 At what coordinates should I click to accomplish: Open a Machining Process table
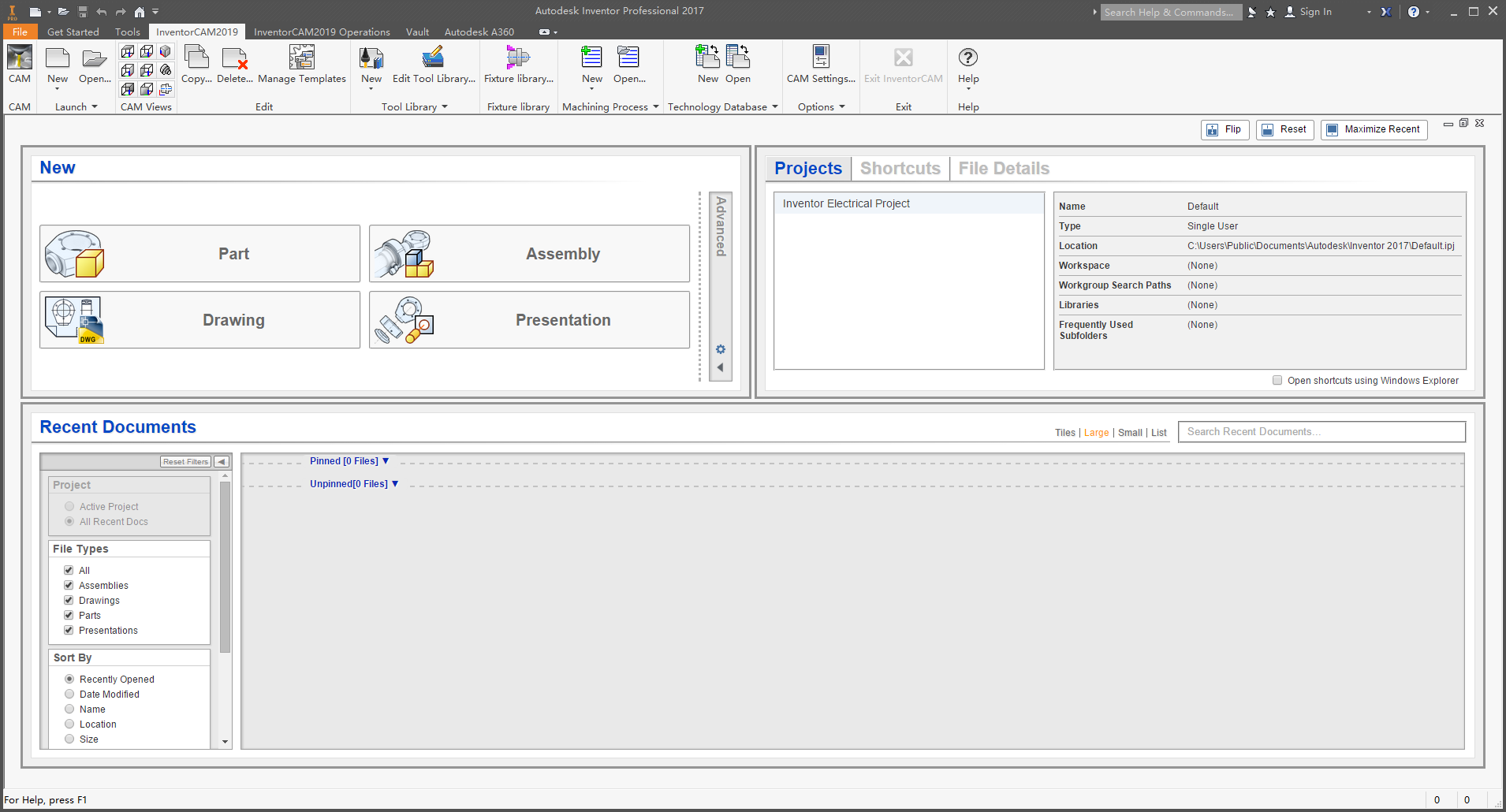629,64
